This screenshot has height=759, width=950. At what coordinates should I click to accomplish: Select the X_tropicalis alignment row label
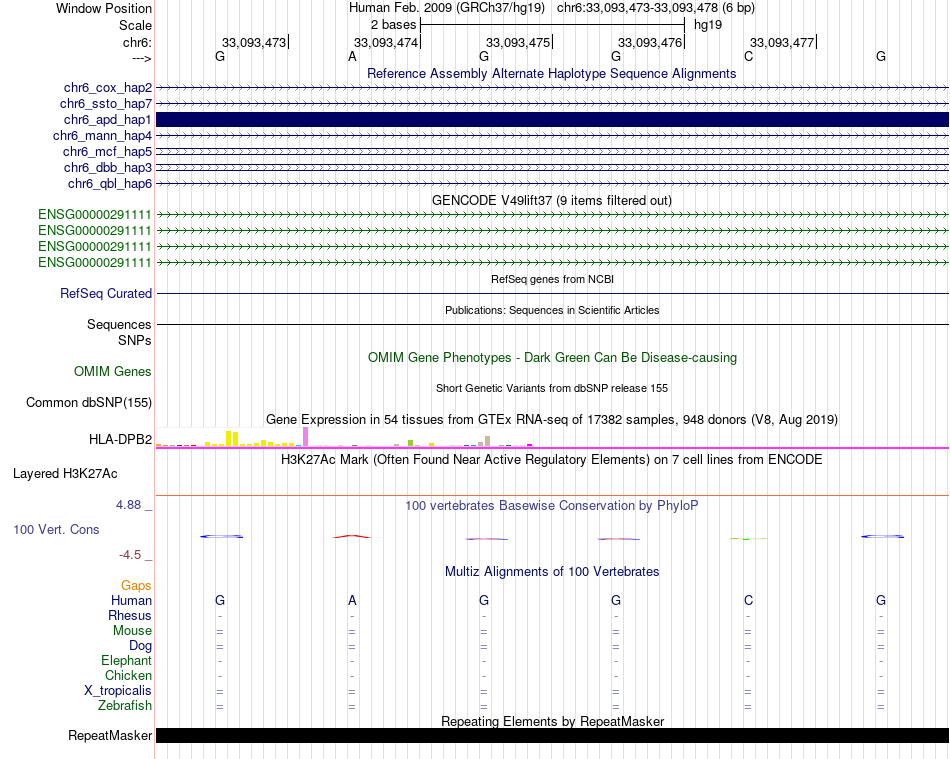[x=118, y=691]
